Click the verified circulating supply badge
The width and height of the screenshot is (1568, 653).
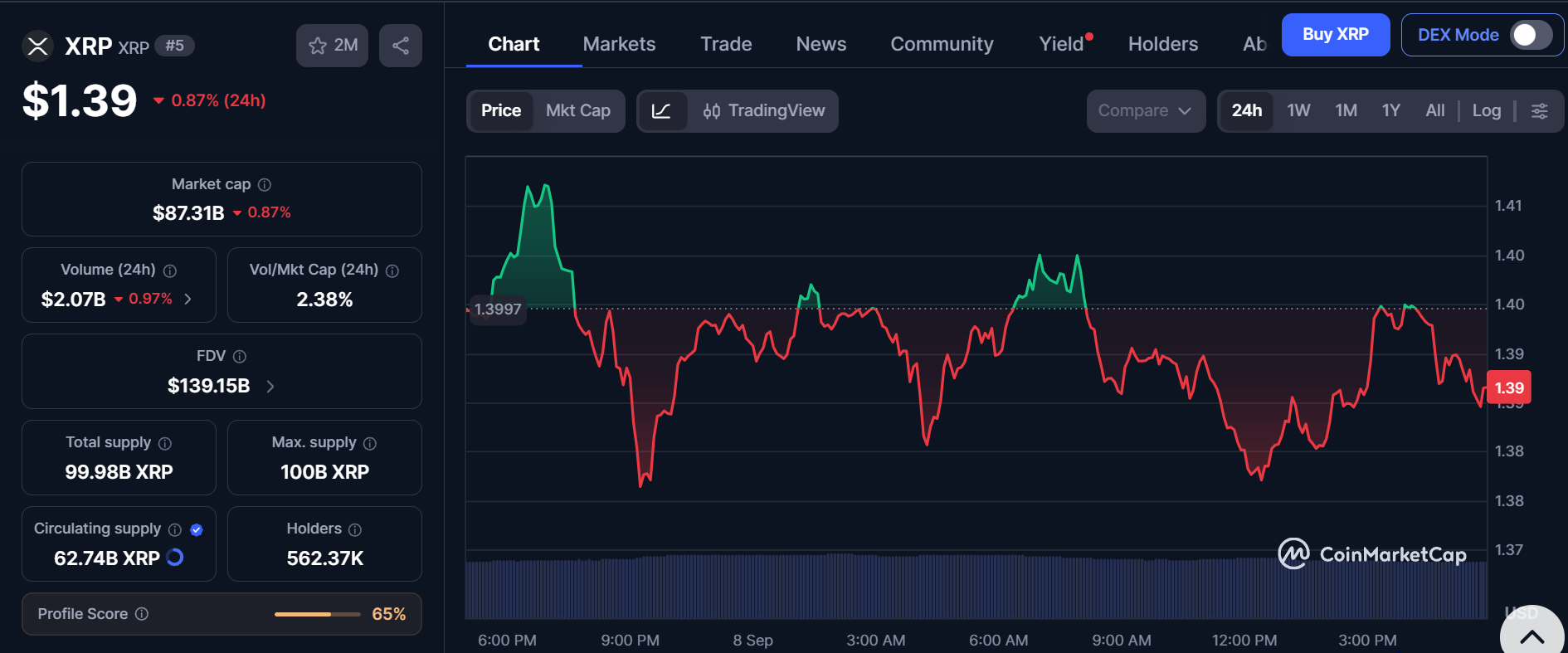(x=197, y=529)
